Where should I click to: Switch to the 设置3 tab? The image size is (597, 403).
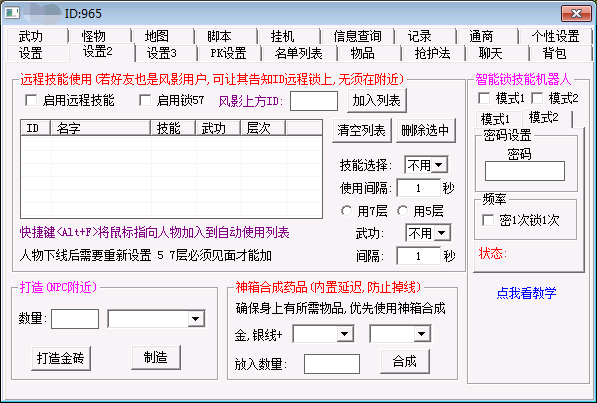162,53
